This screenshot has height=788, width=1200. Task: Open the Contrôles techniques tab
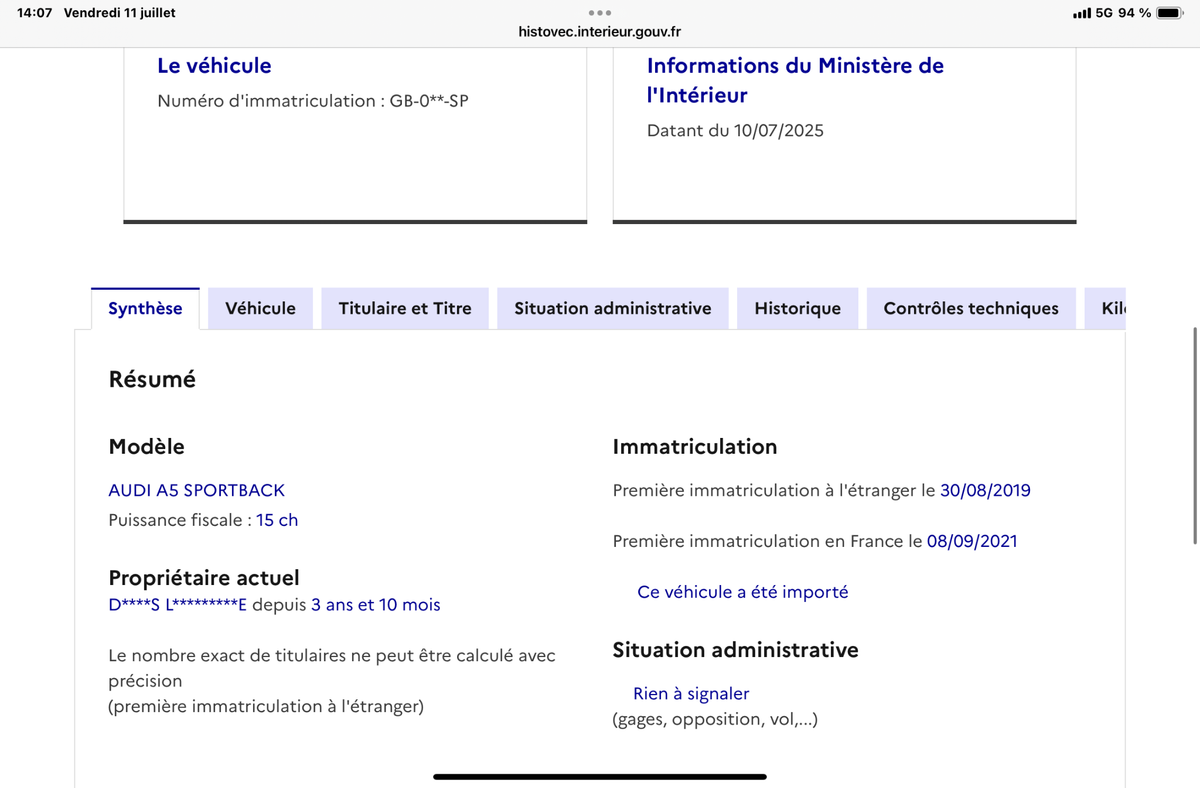pos(971,308)
